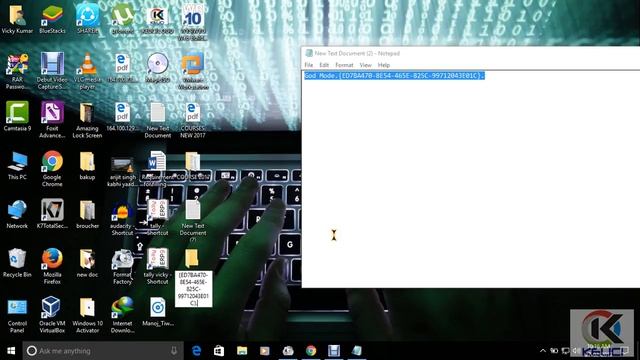Open the Windows Start button
The image size is (640, 360).
tap(11, 351)
